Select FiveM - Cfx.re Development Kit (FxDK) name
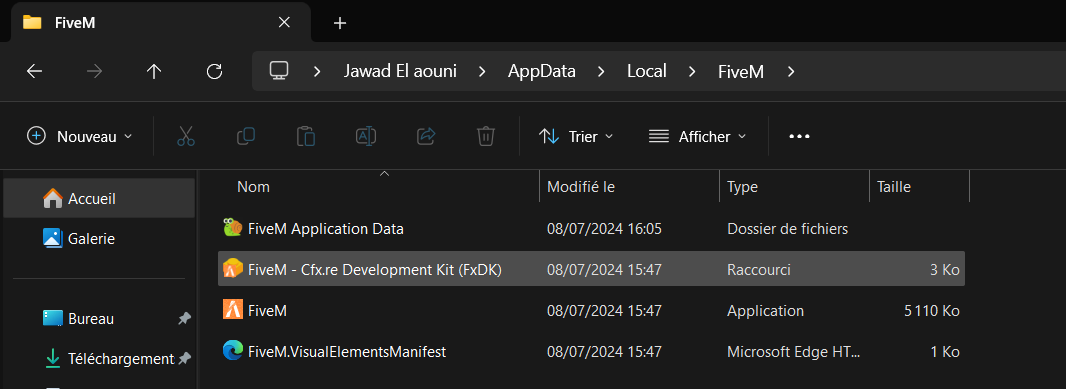This screenshot has height=389, width=1066. point(375,269)
